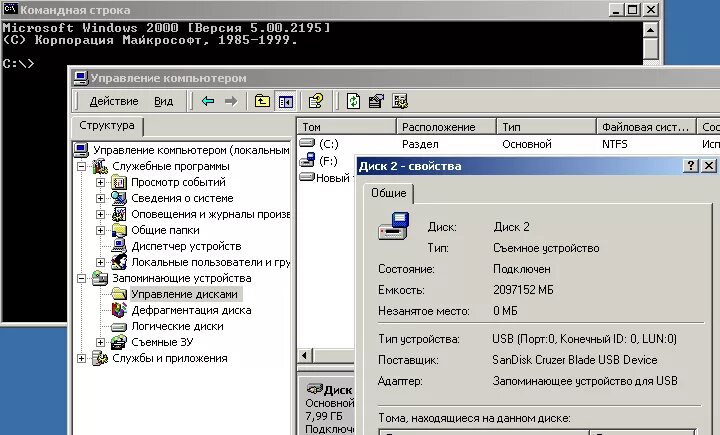The width and height of the screenshot is (720, 435).
Task: Click command prompt scrollbar up arrow
Action: tap(650, 30)
